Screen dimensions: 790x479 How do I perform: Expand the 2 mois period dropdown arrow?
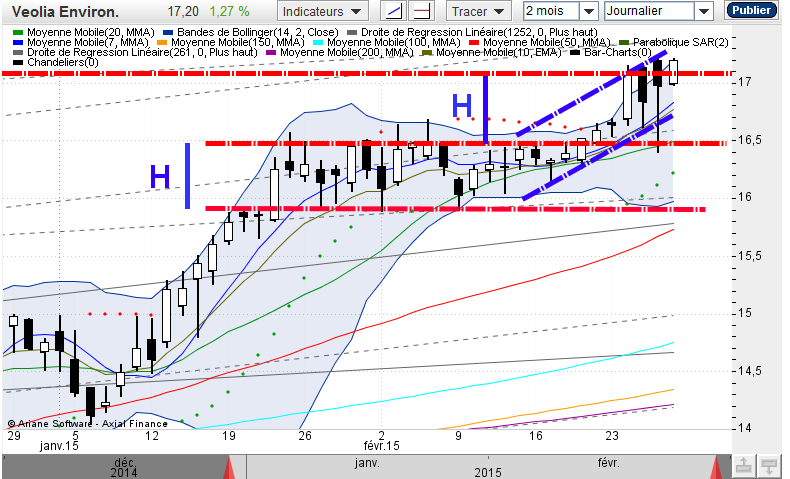click(588, 11)
